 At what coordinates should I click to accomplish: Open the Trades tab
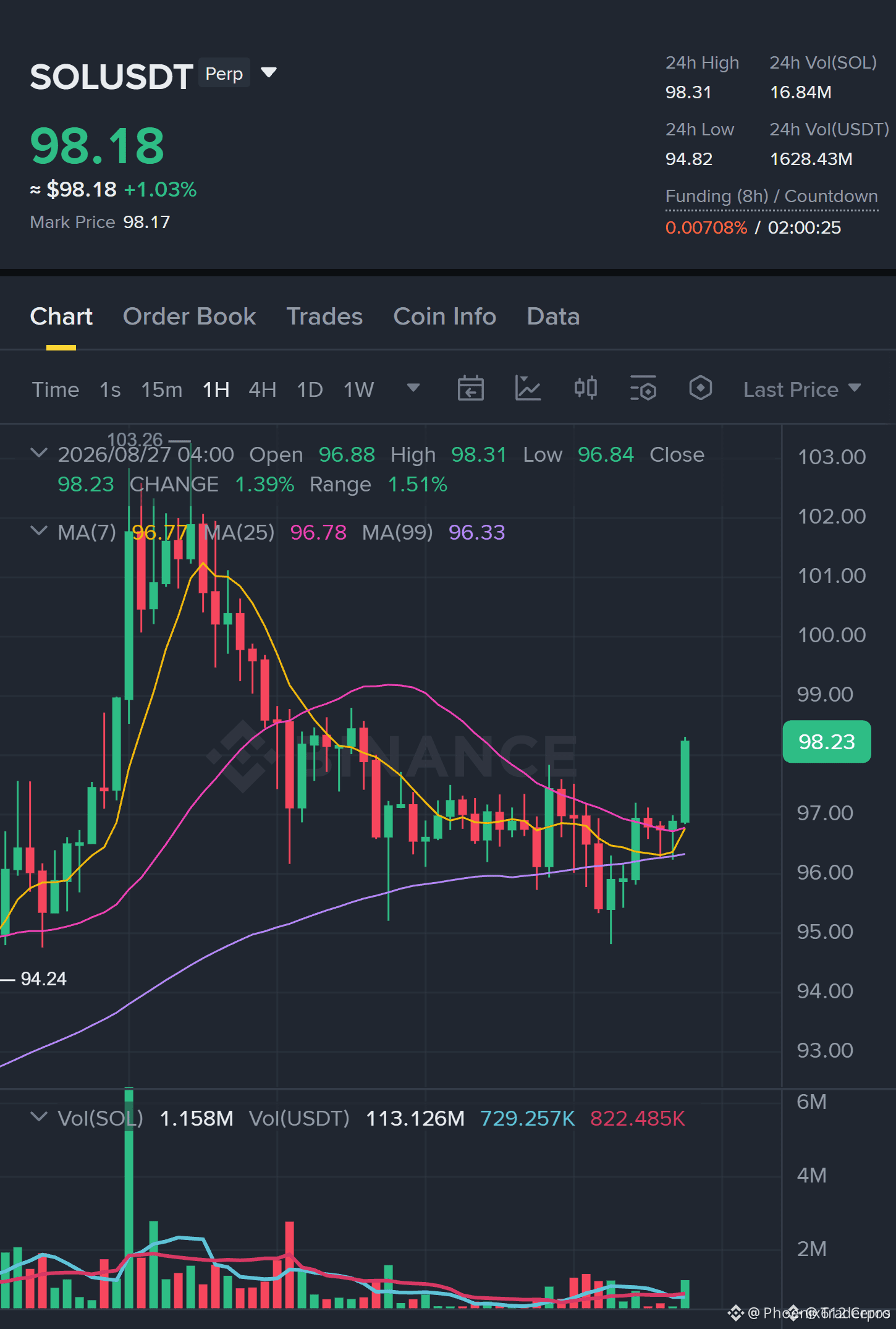(324, 316)
